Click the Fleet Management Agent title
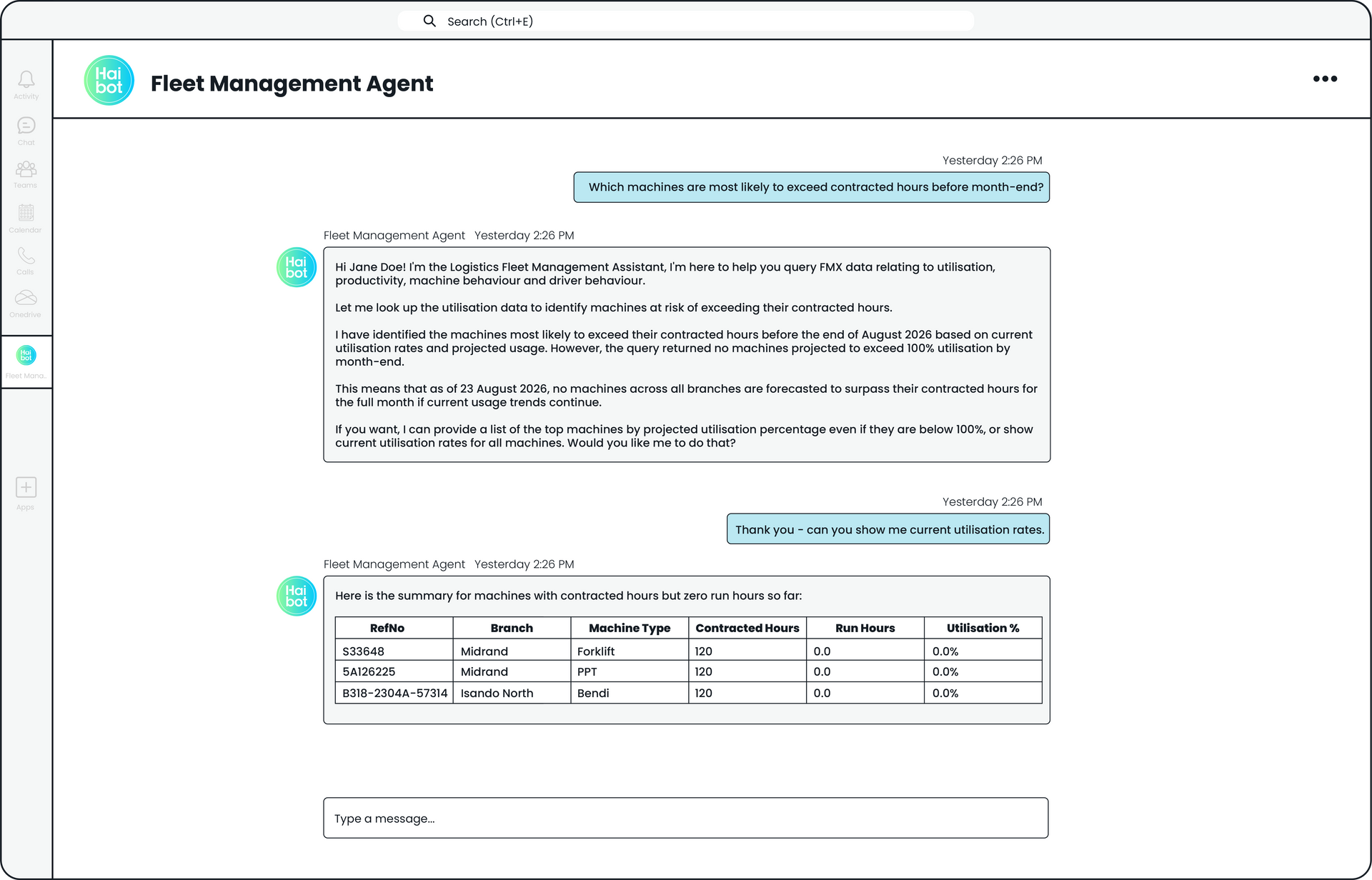The width and height of the screenshot is (1372, 880). [x=292, y=83]
